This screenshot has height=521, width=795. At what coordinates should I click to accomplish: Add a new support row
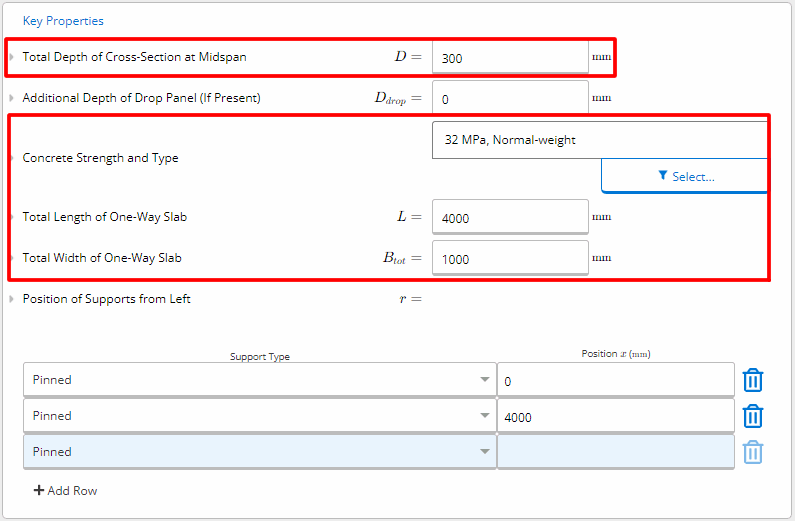tap(65, 491)
